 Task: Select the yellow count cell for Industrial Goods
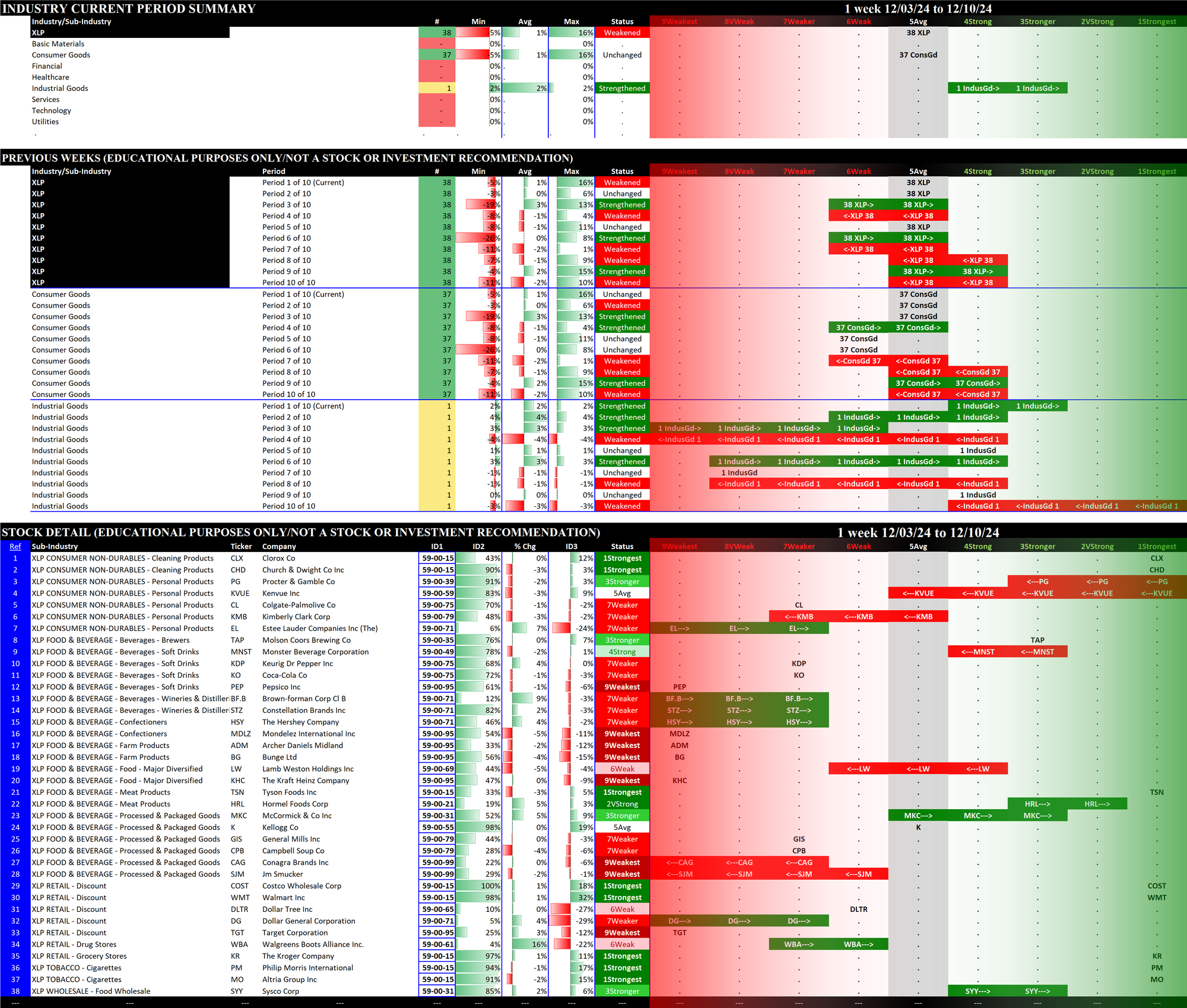coord(437,88)
